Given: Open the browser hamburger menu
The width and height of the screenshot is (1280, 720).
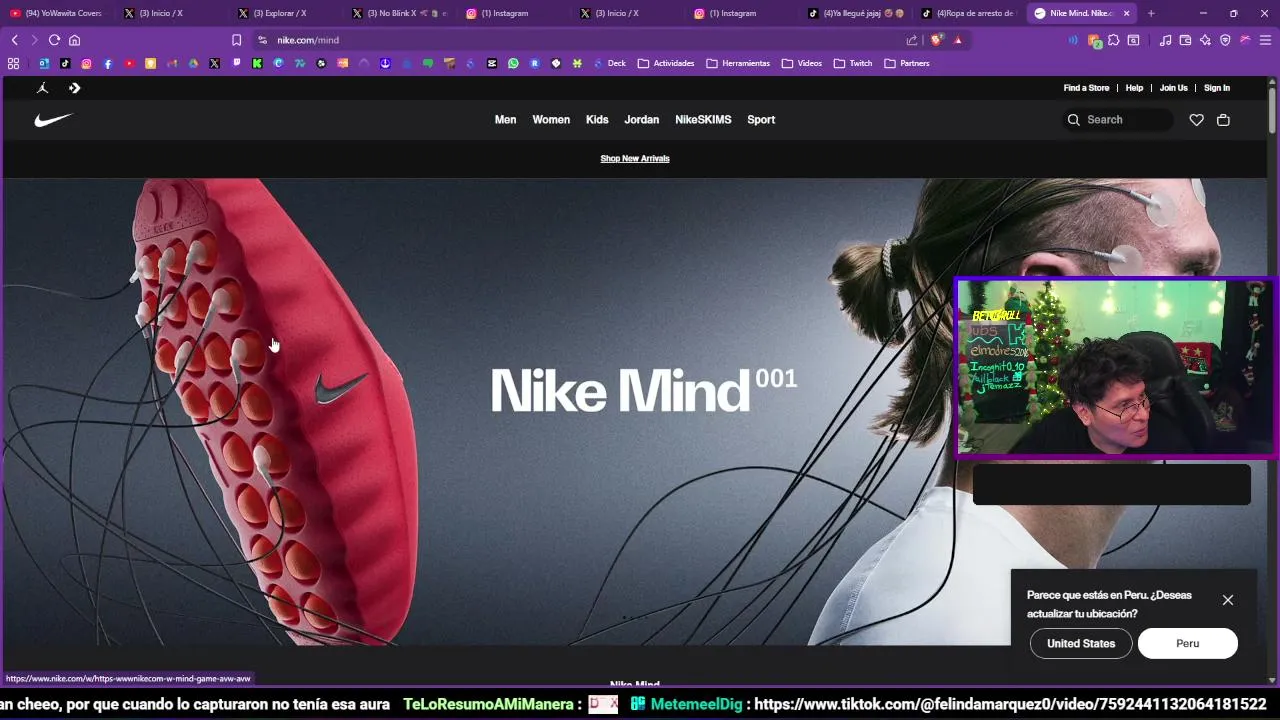Looking at the screenshot, I should (1265, 40).
